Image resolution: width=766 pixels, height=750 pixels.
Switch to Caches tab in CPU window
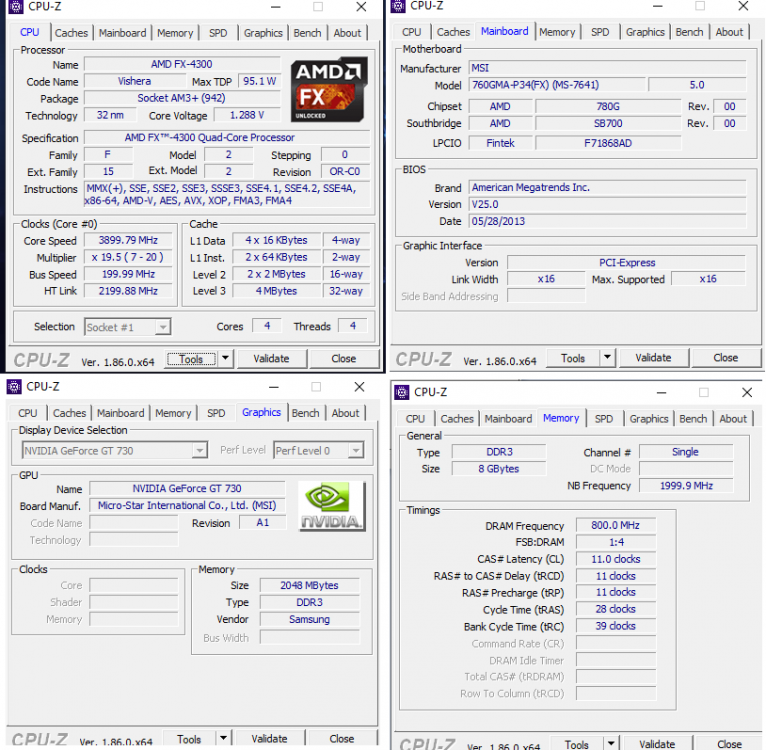click(x=71, y=33)
